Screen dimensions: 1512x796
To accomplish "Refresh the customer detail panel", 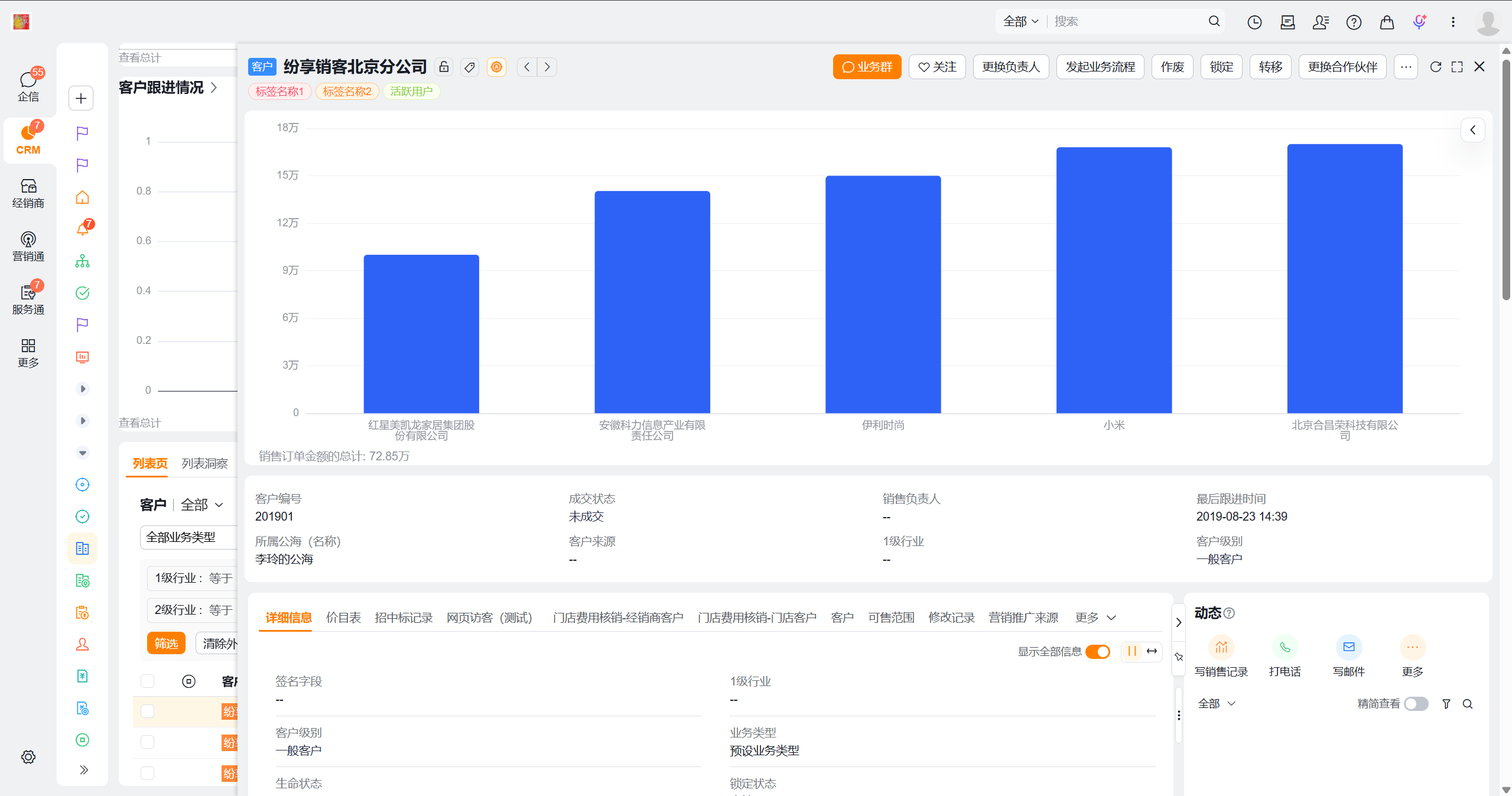I will [x=1436, y=67].
